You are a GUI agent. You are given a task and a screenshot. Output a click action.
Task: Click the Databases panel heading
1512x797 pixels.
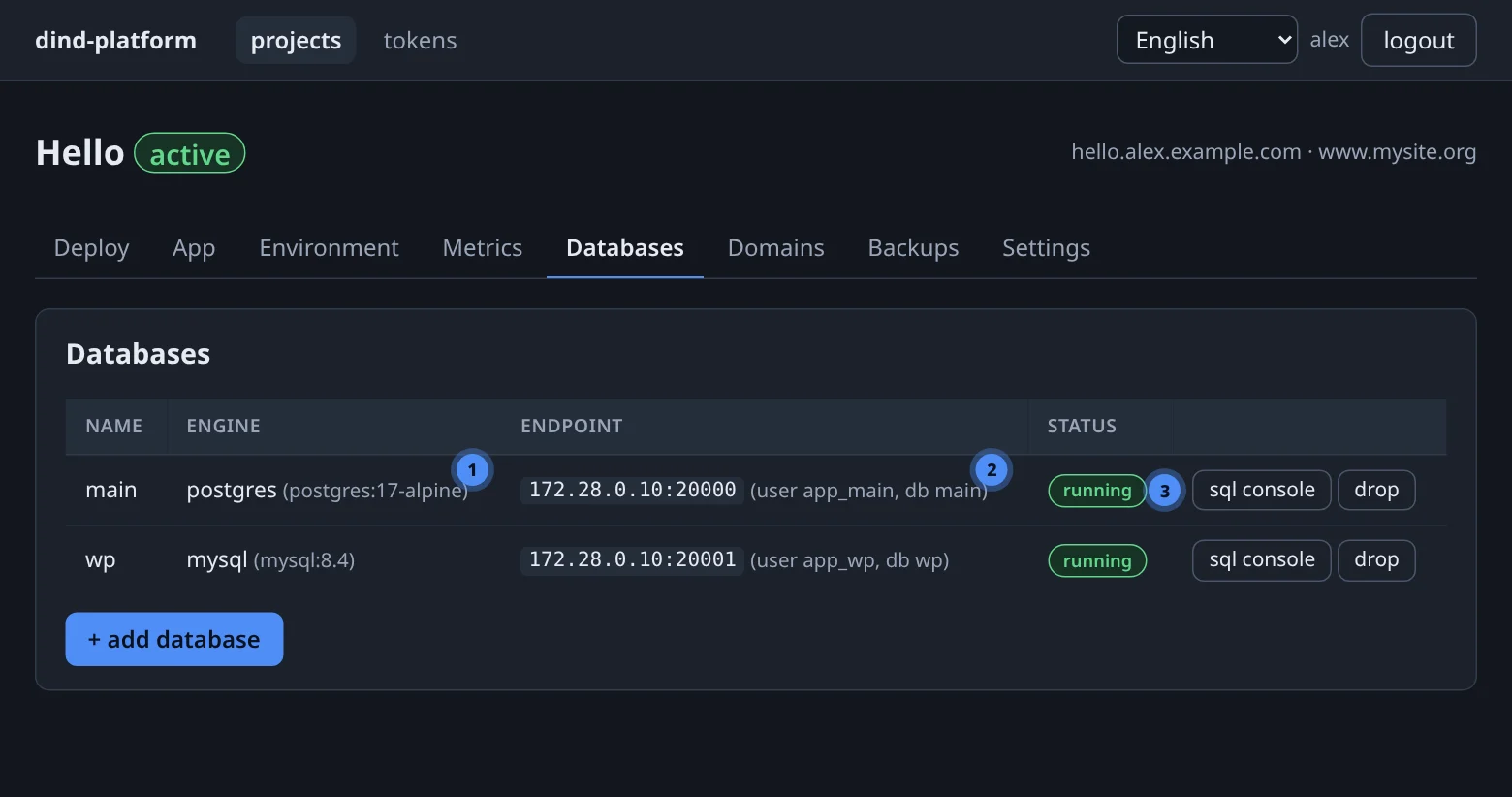coord(138,354)
